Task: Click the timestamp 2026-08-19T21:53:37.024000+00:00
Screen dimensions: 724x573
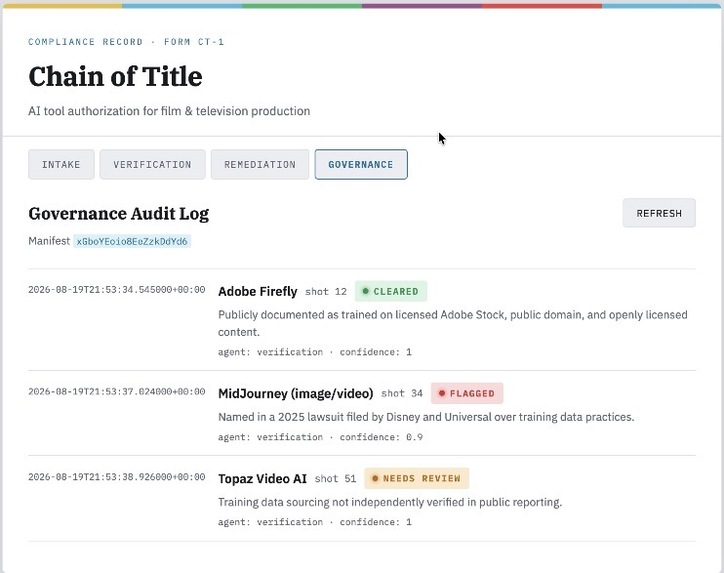Action: (117, 392)
